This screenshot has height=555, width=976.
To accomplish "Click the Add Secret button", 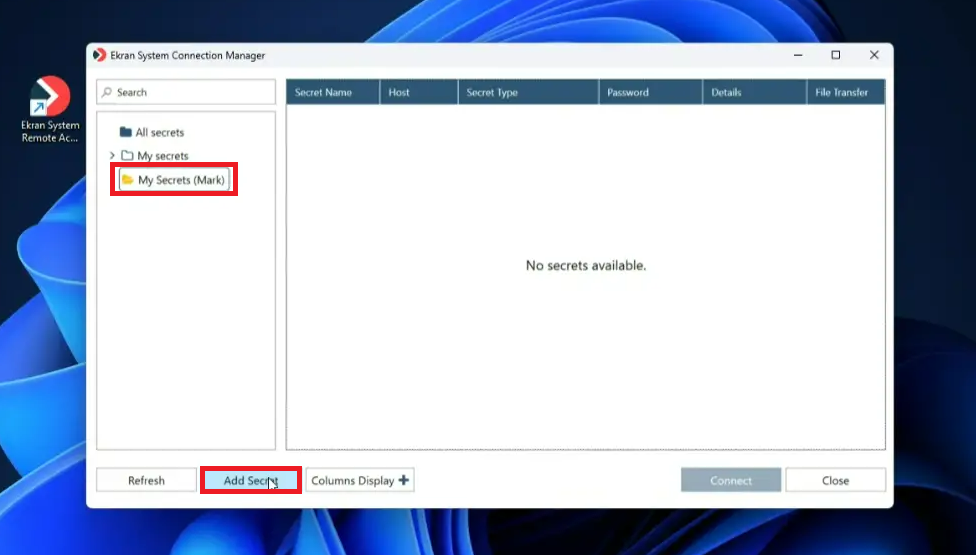I will click(250, 480).
